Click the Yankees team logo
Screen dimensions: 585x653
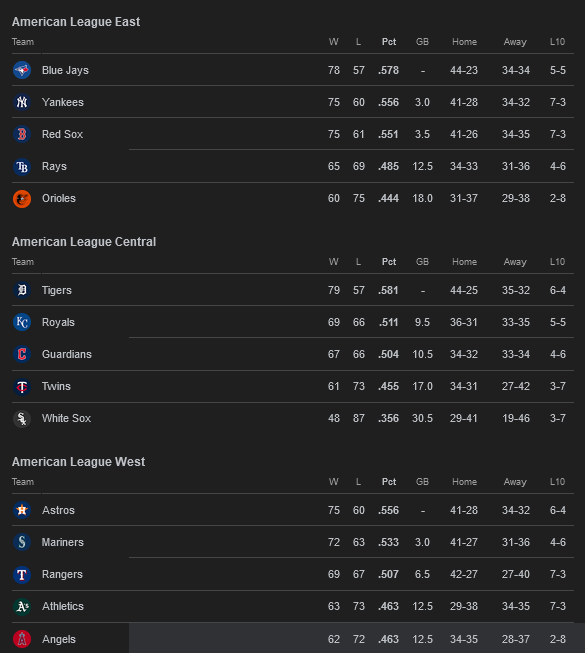point(22,102)
